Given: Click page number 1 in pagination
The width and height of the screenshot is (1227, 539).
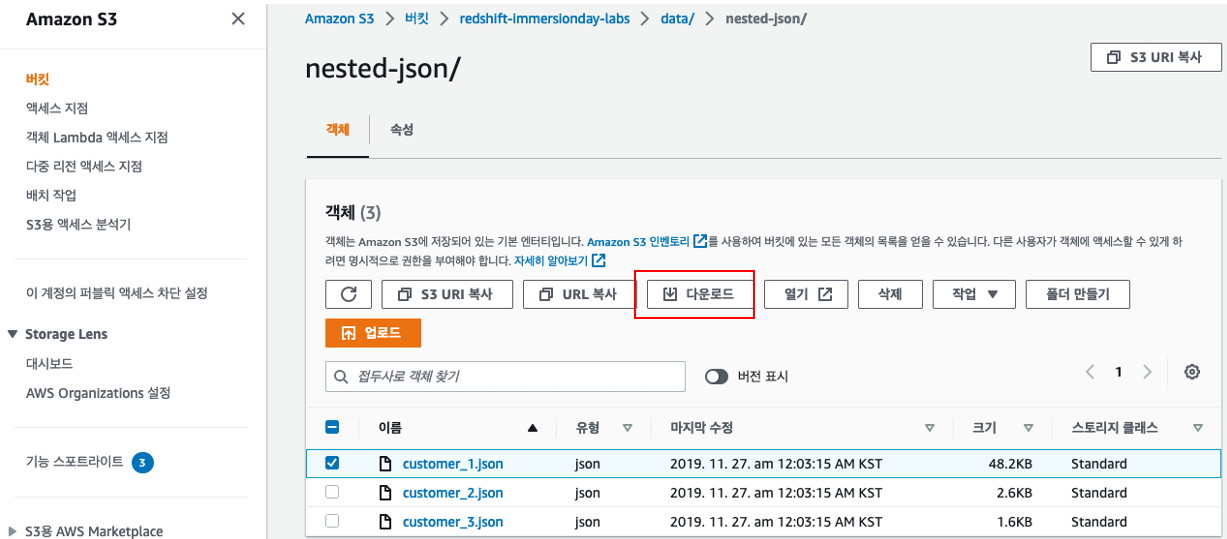Looking at the screenshot, I should point(1118,372).
